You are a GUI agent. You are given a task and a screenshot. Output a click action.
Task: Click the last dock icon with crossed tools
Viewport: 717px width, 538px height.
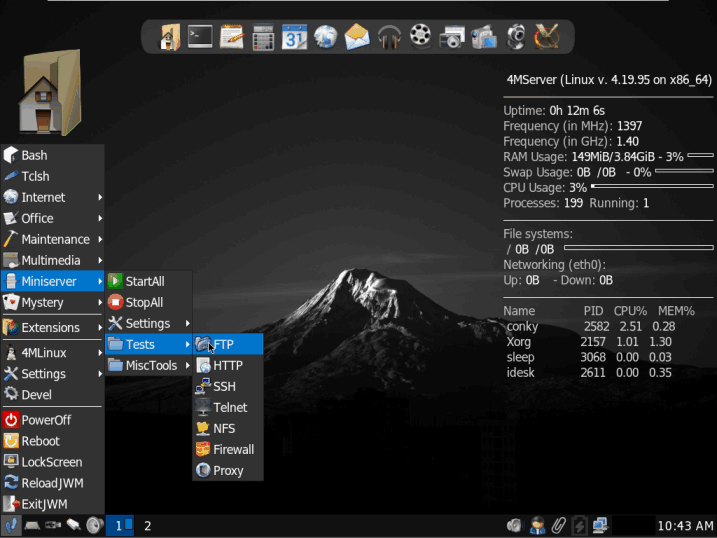(547, 37)
